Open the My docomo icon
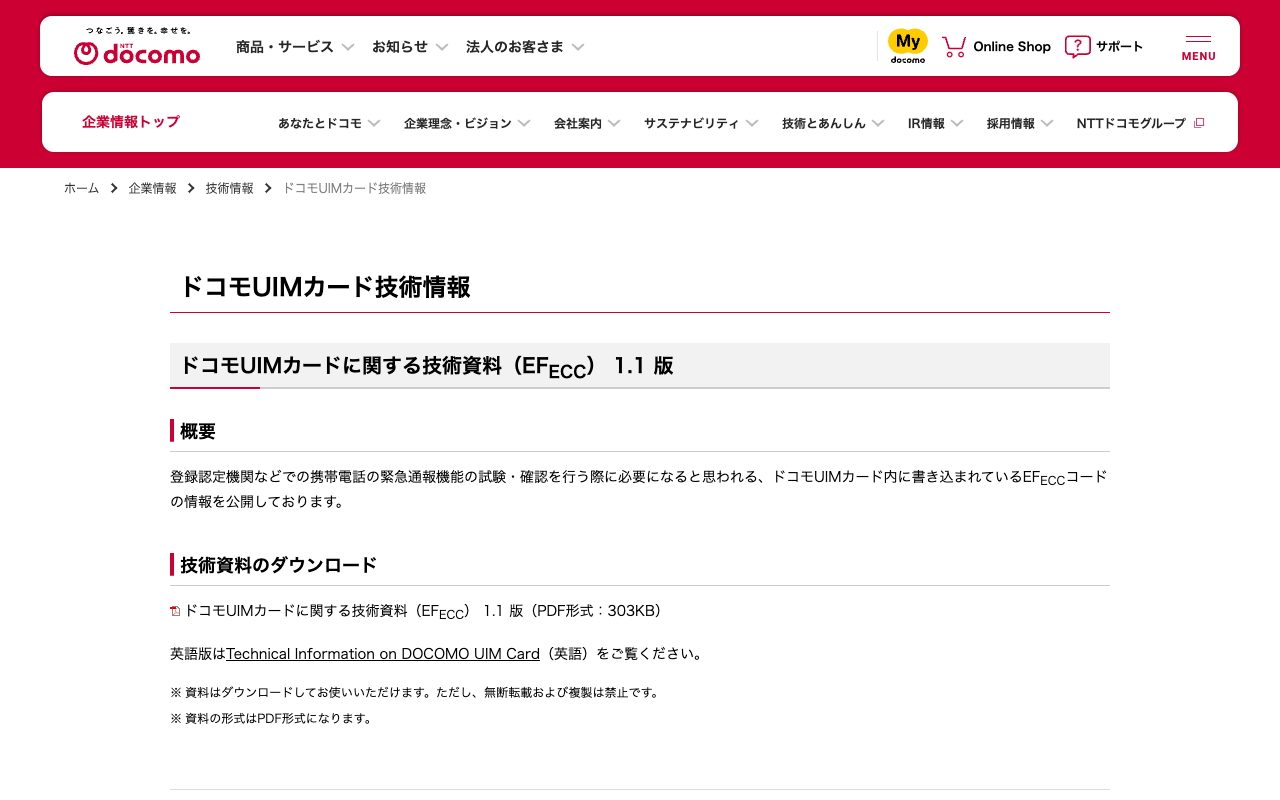The height and width of the screenshot is (800, 1280). pyautogui.click(x=908, y=46)
